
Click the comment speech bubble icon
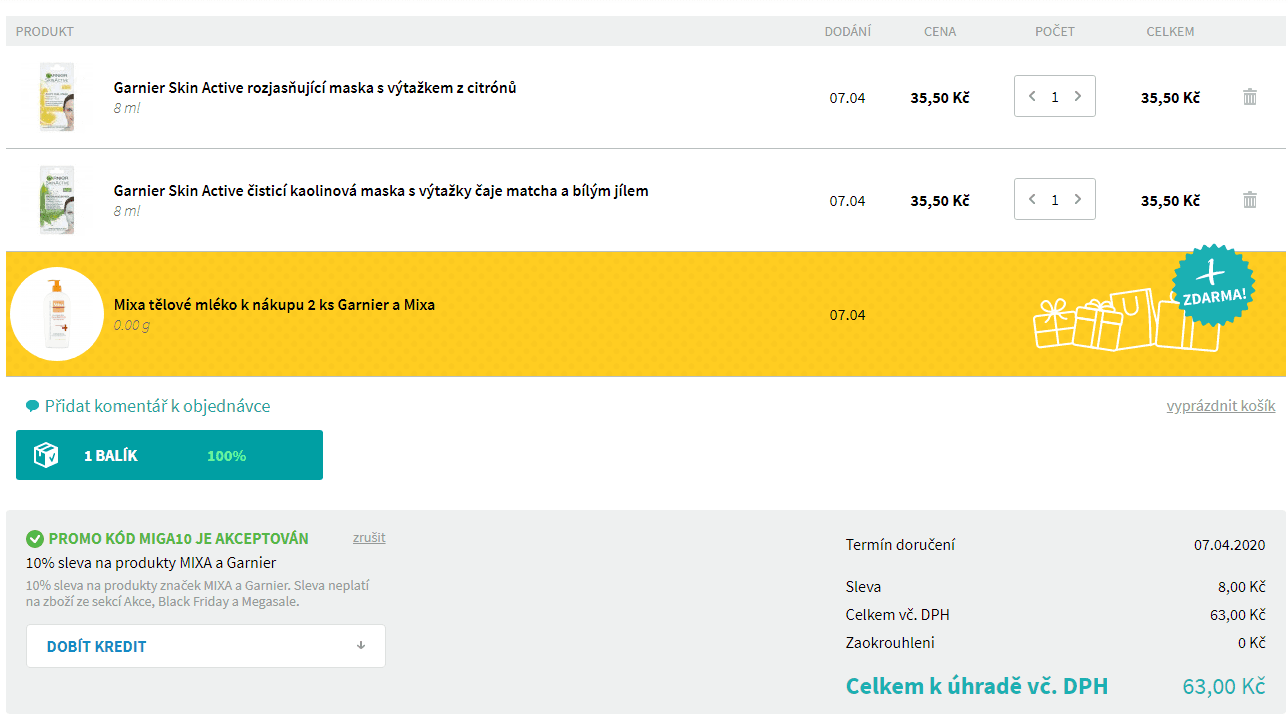tap(32, 406)
